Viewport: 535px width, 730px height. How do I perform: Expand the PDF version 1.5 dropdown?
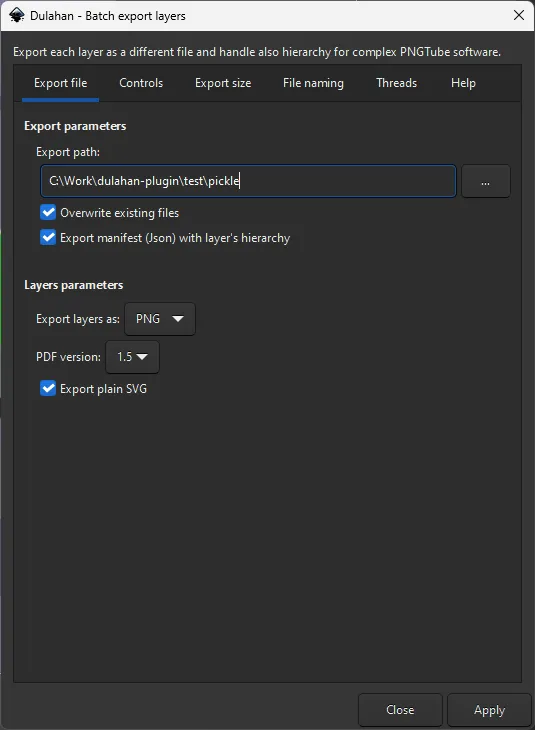[132, 357]
